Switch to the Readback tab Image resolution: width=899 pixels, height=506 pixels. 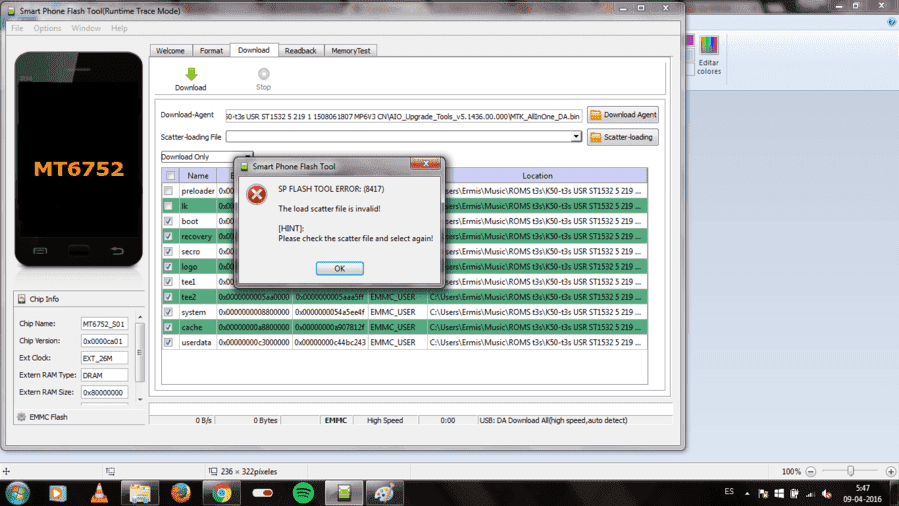tap(300, 50)
